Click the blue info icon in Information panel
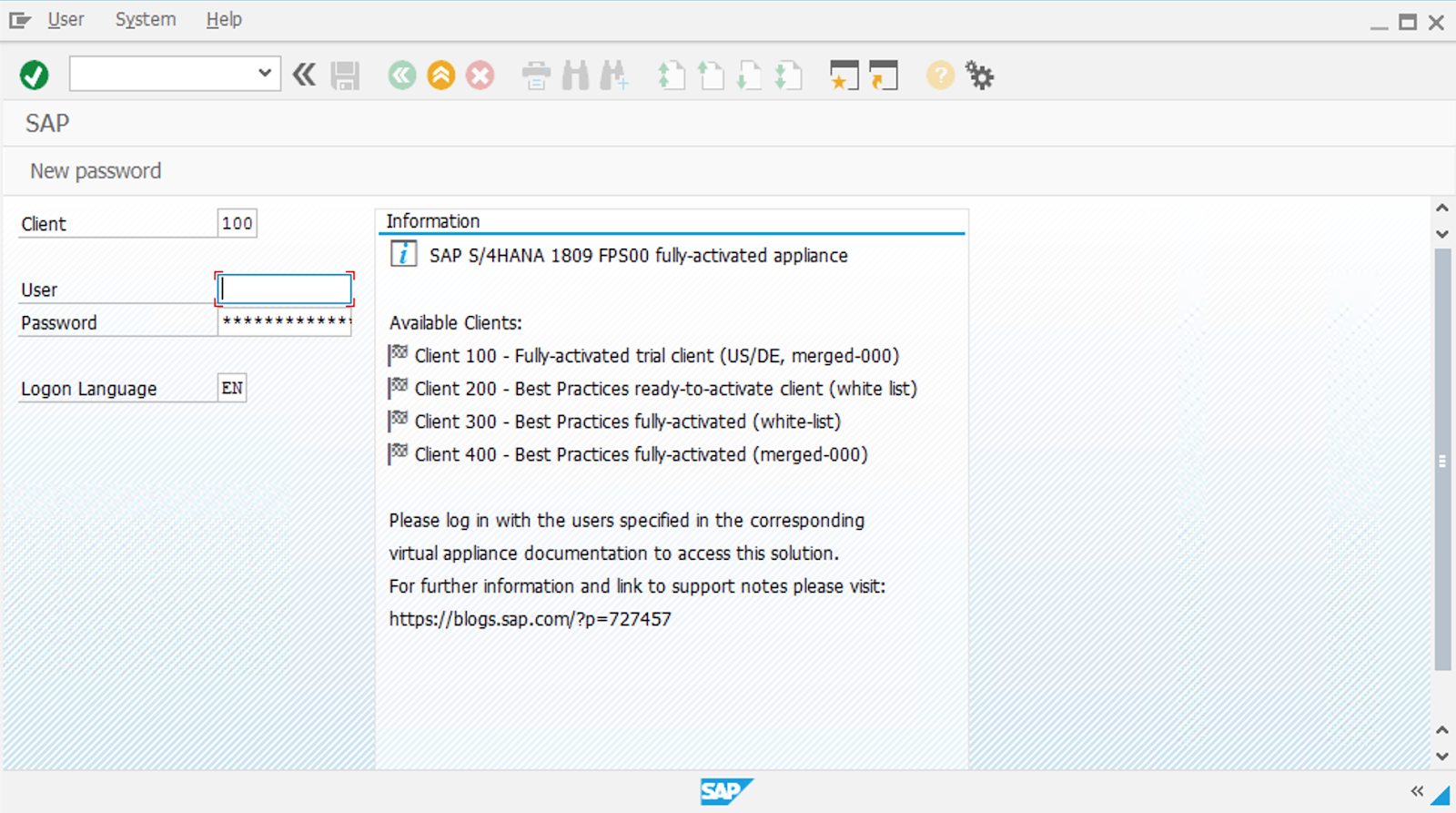Screen dimensions: 1456x813 tap(403, 254)
